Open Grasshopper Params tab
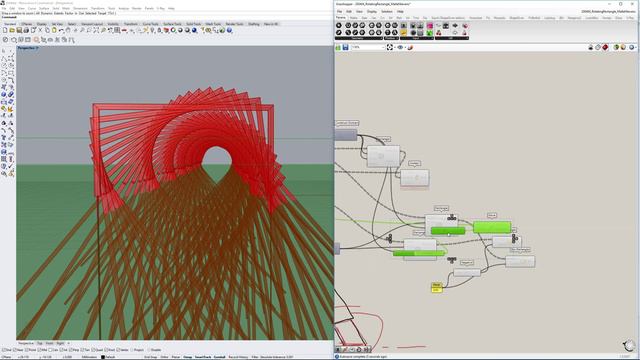Screen dimensions: 640x360 coord(340,18)
